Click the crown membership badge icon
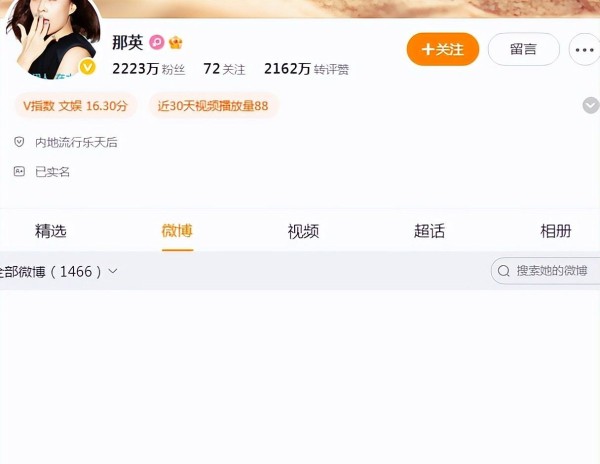Viewport: 600px width, 464px height. coord(176,42)
